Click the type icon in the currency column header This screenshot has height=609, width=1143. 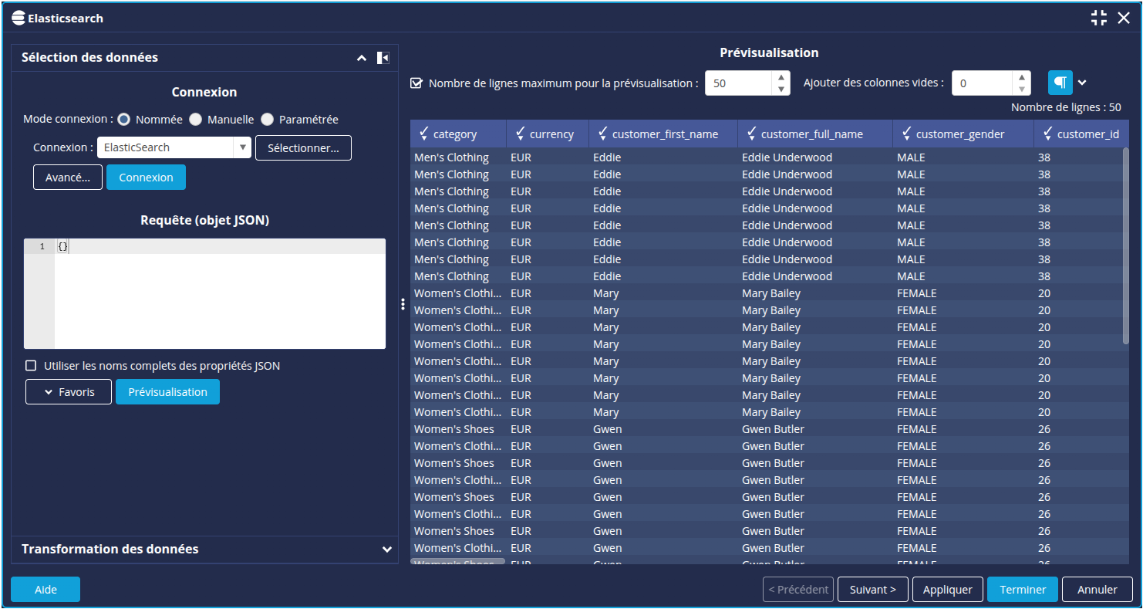(519, 134)
